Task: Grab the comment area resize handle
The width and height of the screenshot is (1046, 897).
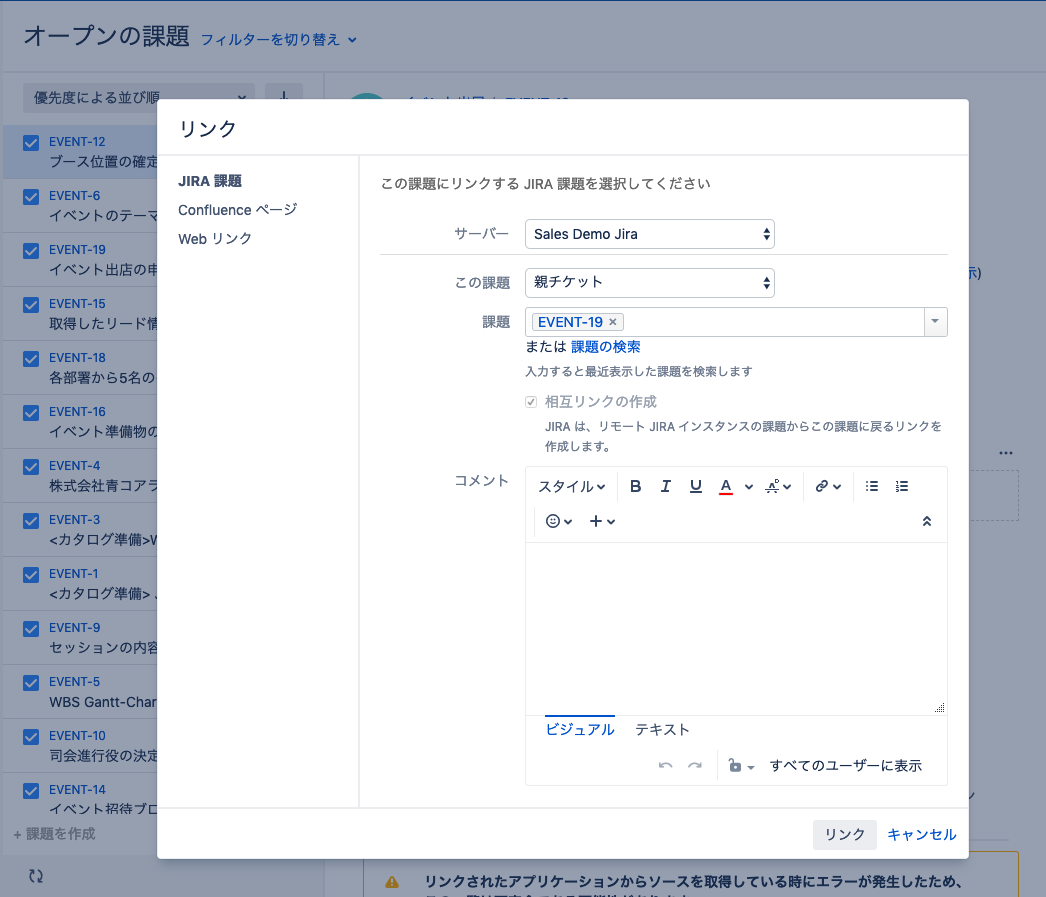Action: tap(939, 708)
